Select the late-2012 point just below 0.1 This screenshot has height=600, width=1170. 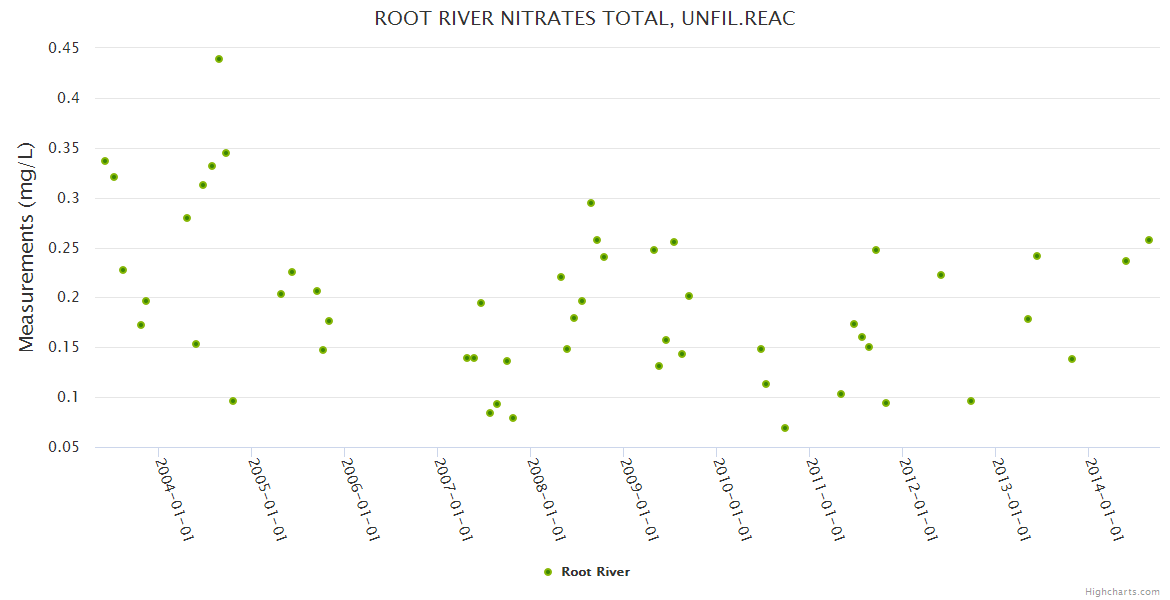[971, 401]
